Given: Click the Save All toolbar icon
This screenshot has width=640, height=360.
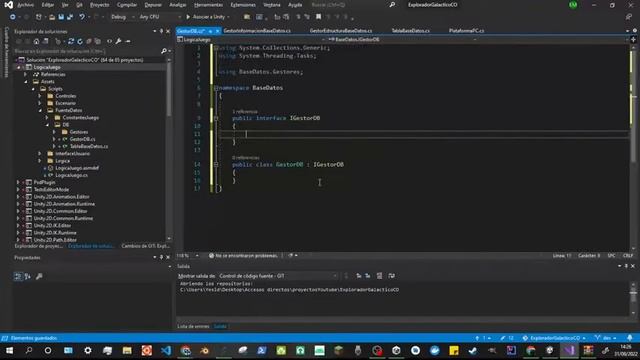Looking at the screenshot, I should click(70, 17).
